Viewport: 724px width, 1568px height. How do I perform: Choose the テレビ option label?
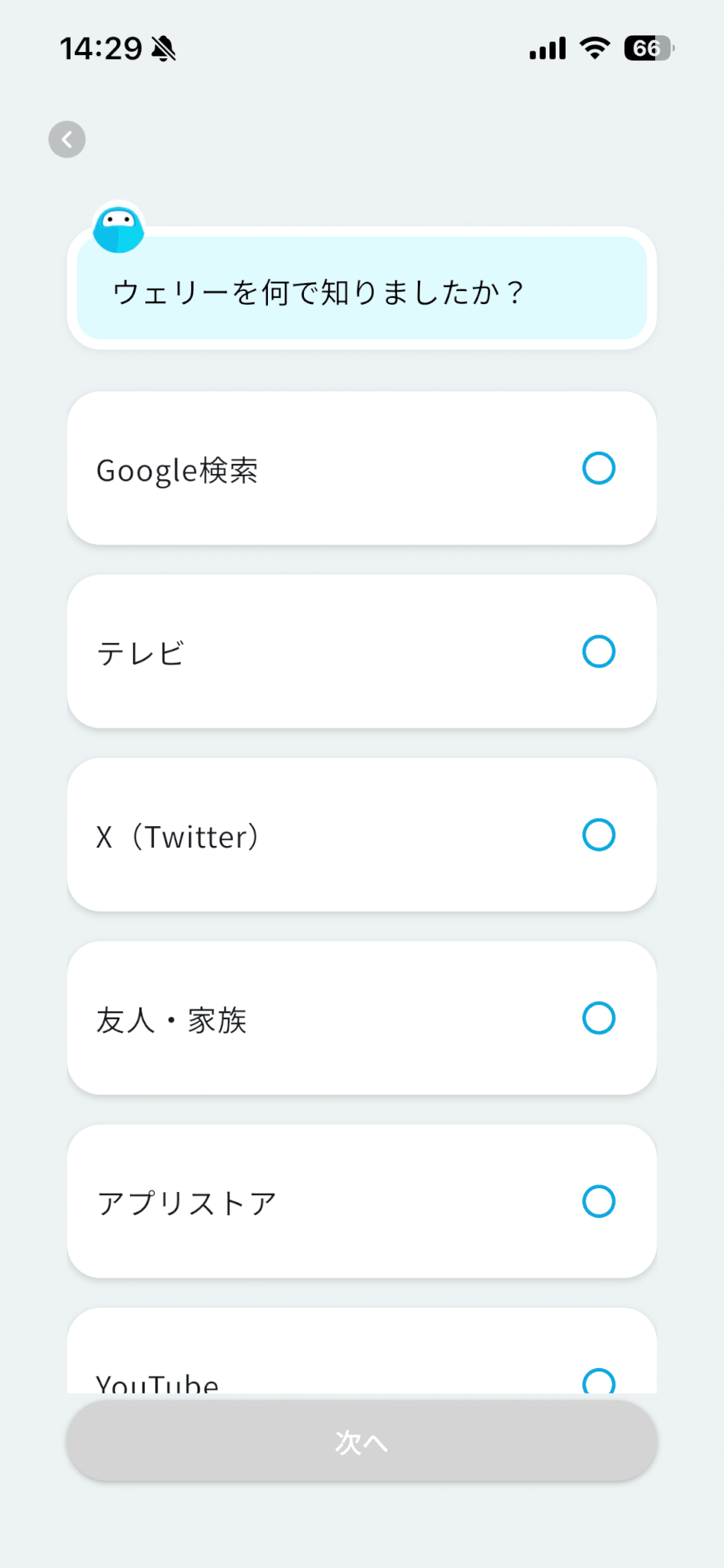click(x=140, y=653)
